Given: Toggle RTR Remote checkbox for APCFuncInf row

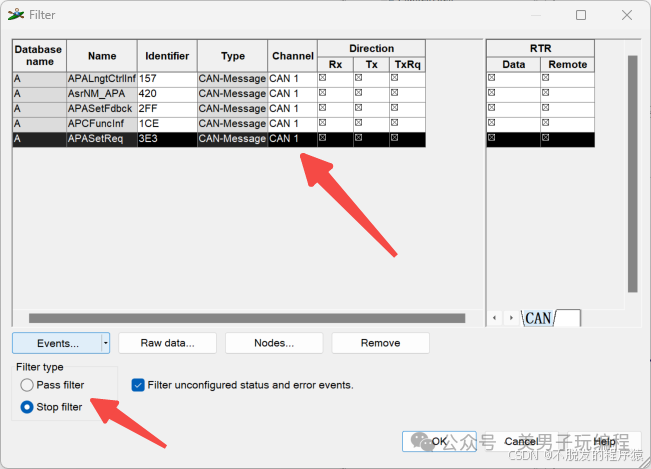Looking at the screenshot, I should point(546,122).
